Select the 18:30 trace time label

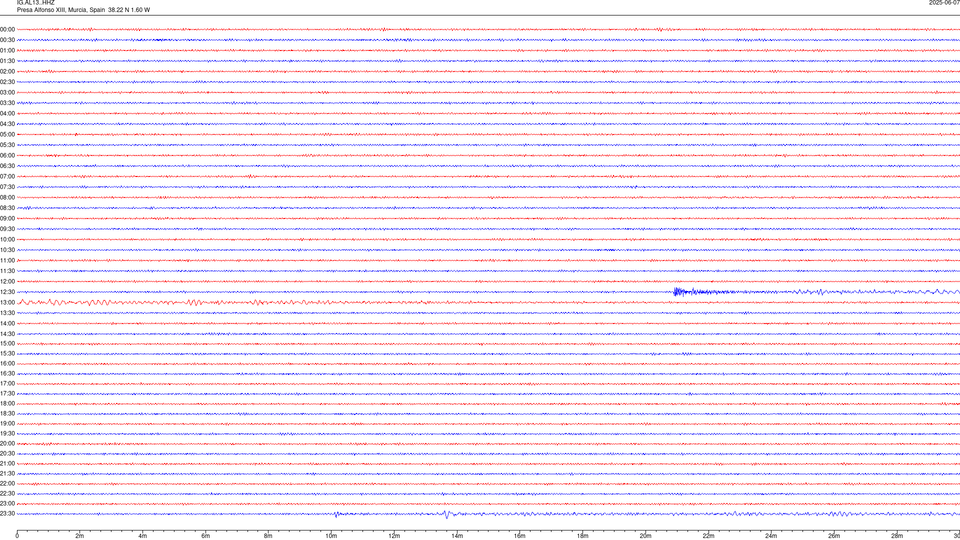point(7,414)
